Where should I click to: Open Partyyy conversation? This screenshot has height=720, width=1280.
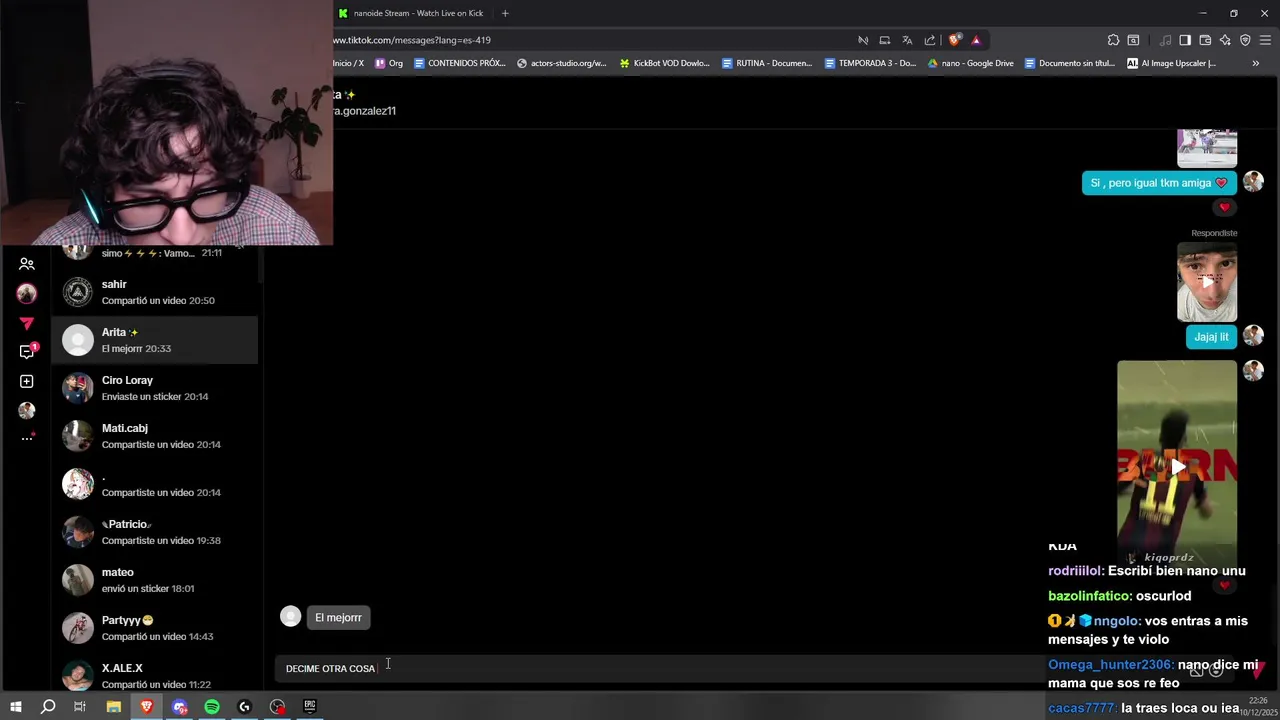[x=155, y=628]
